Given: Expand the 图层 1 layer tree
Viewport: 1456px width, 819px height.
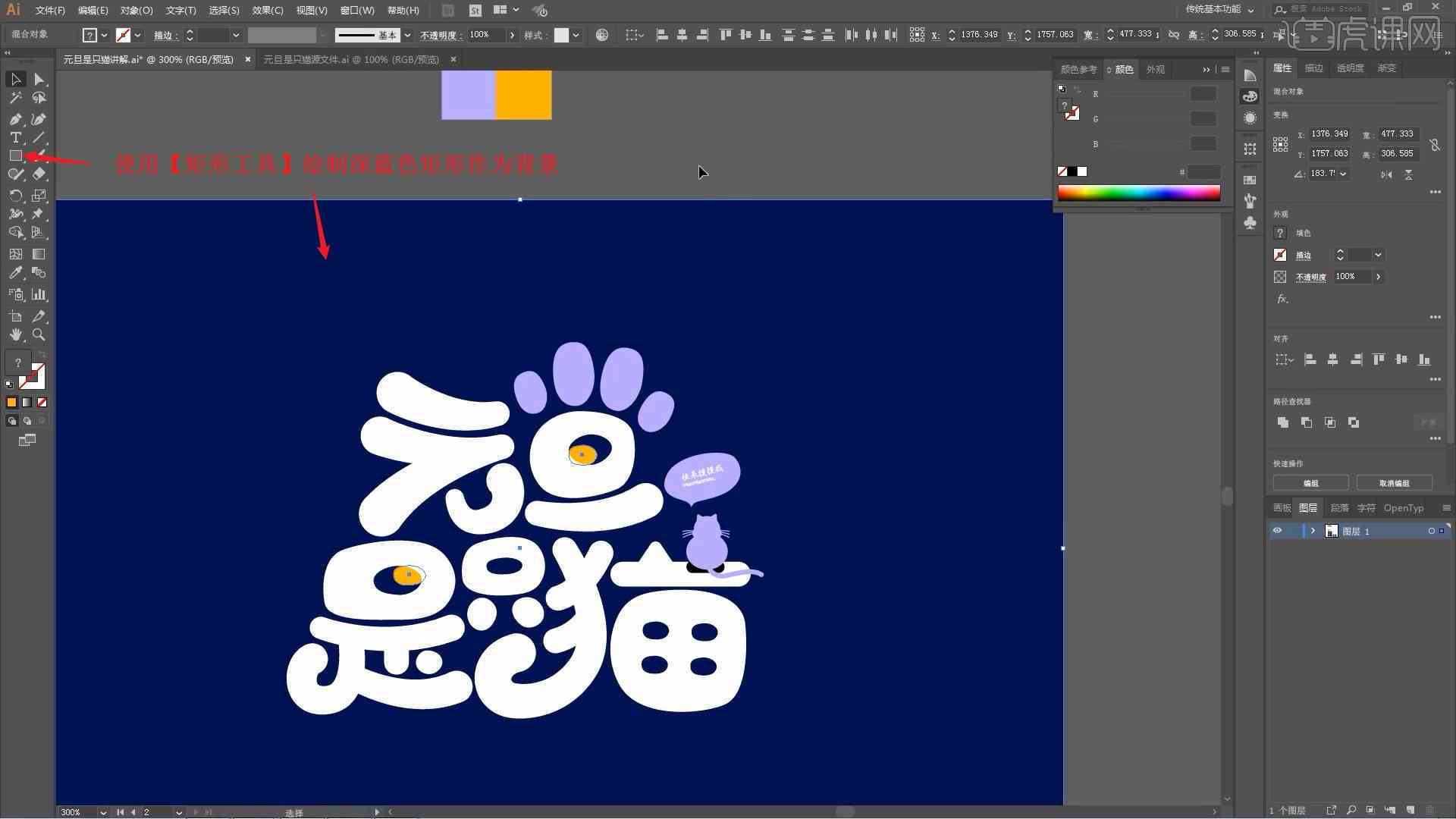Looking at the screenshot, I should click(1311, 531).
